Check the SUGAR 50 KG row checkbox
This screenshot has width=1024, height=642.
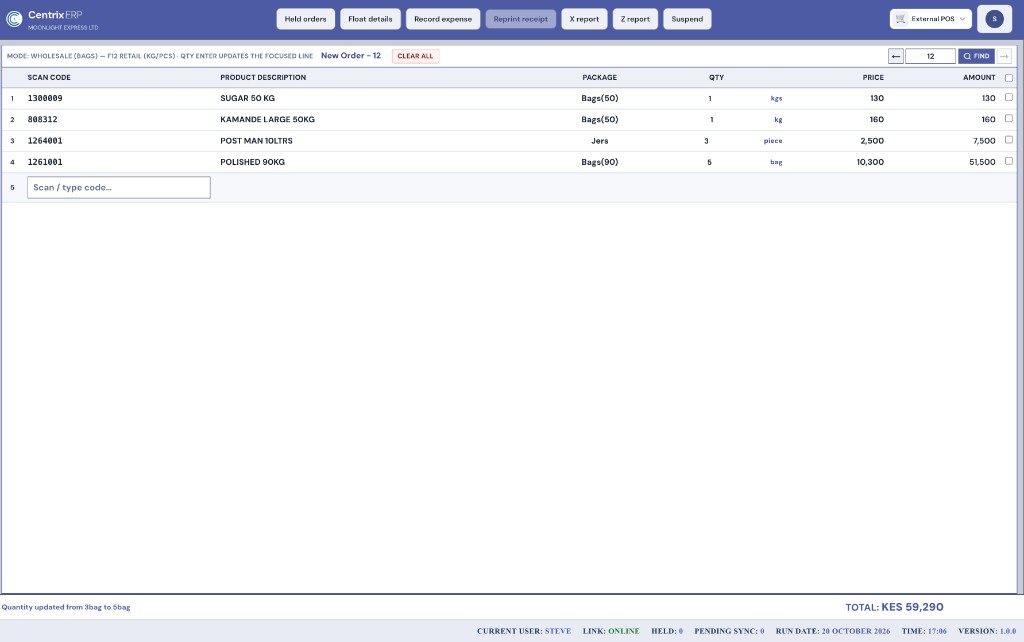pos(1009,97)
